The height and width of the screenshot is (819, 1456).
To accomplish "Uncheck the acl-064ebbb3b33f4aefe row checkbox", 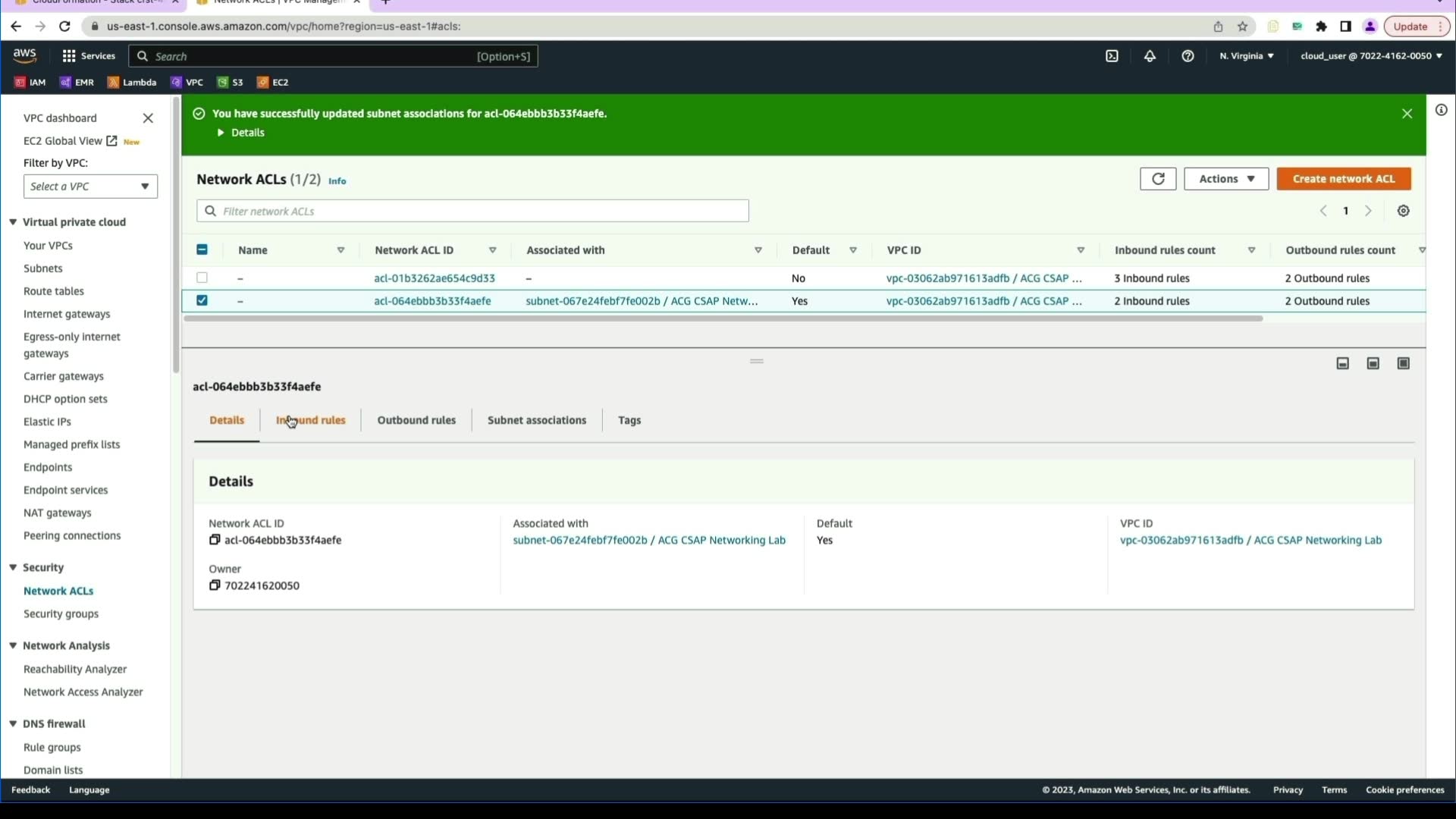I will click(202, 301).
